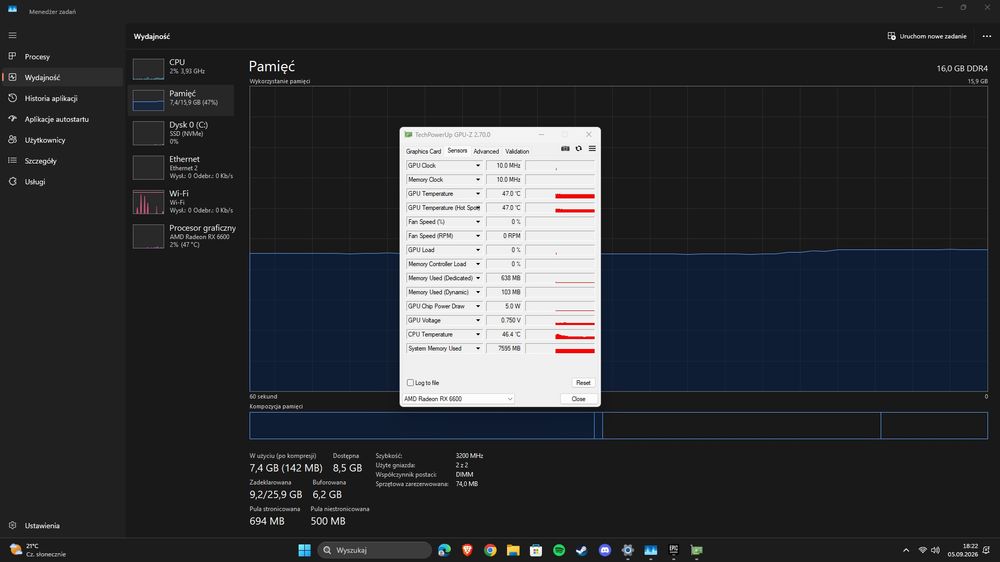Click the hamburger navigation icon in Task Manager
Image resolution: width=1000 pixels, height=562 pixels.
click(12, 36)
